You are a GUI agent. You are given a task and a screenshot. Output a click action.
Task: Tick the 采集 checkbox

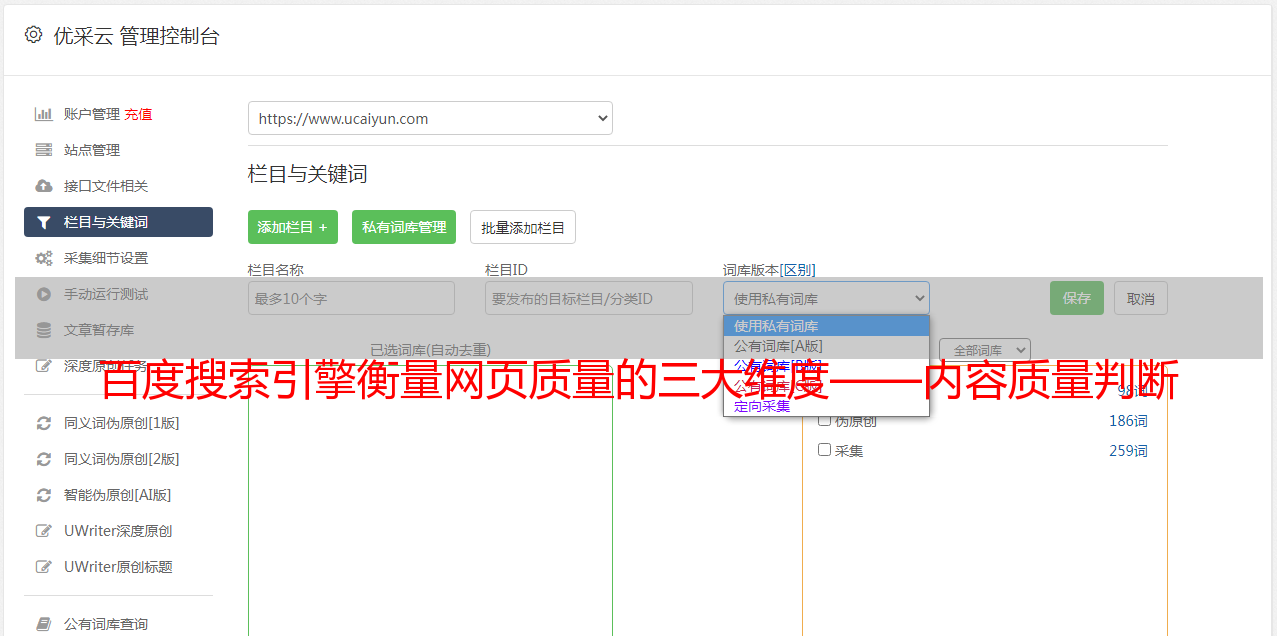tap(825, 450)
